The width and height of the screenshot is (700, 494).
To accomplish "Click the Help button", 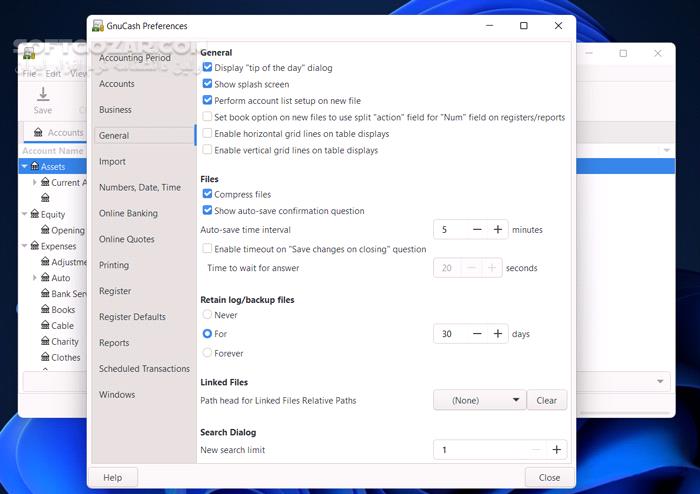I will 112,477.
